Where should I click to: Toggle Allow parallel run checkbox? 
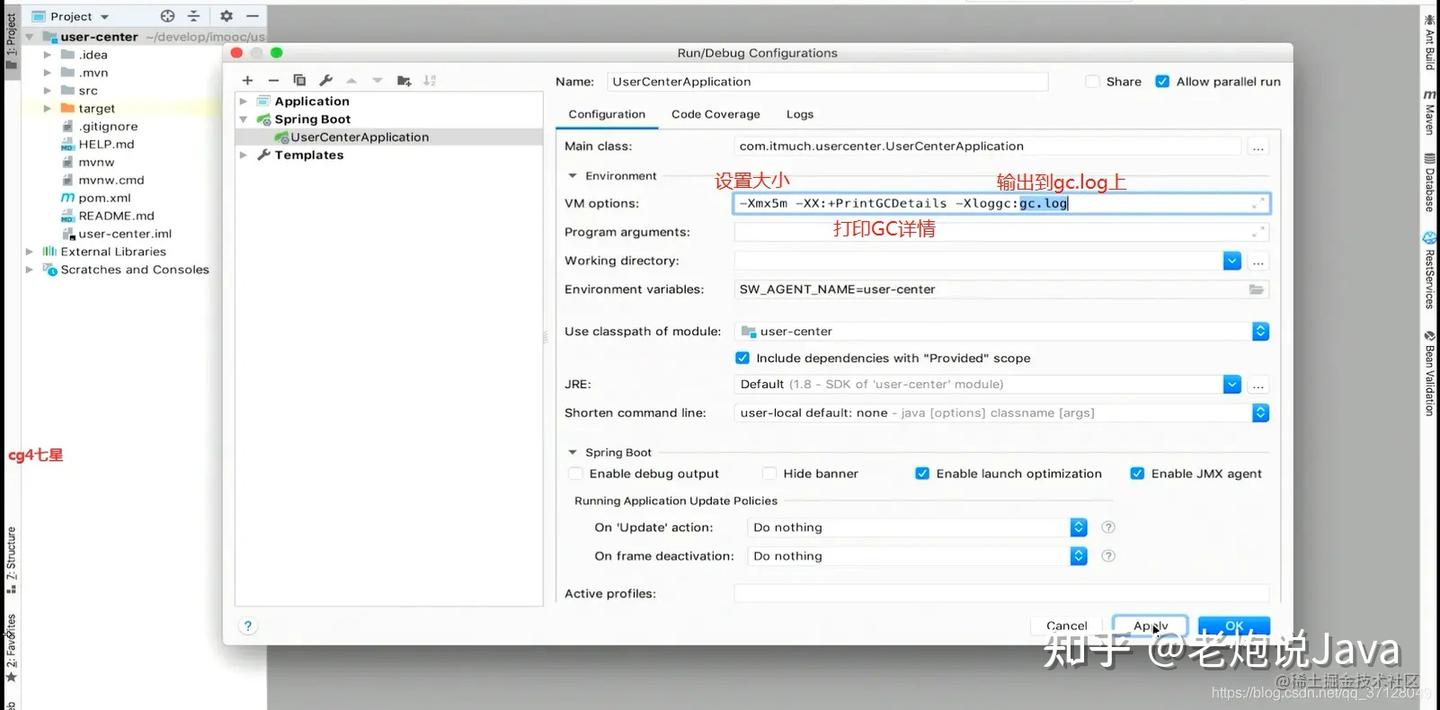tap(1162, 82)
